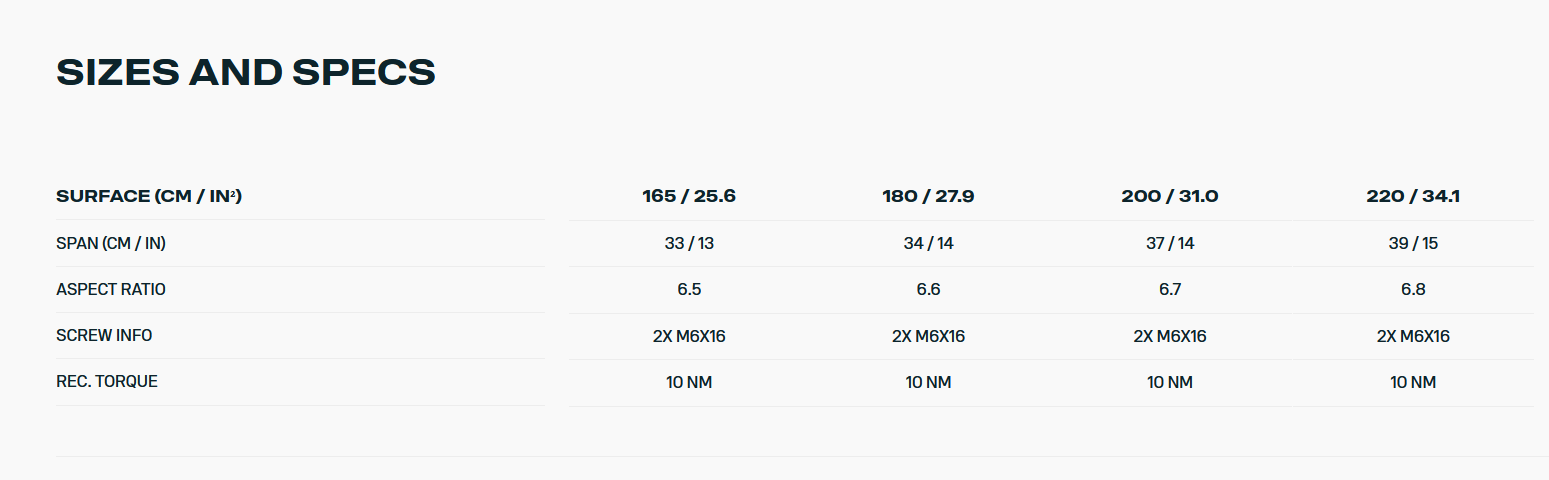Click the SURFACE (CM / IN²) row label
The width and height of the screenshot is (1549, 480).
[x=149, y=196]
